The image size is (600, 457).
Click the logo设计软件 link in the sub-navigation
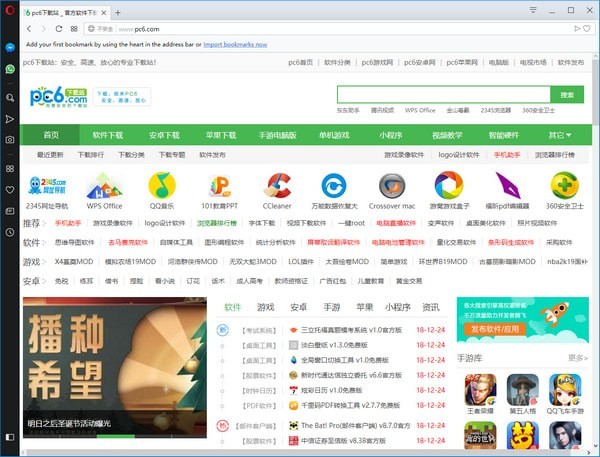pyautogui.click(x=459, y=155)
